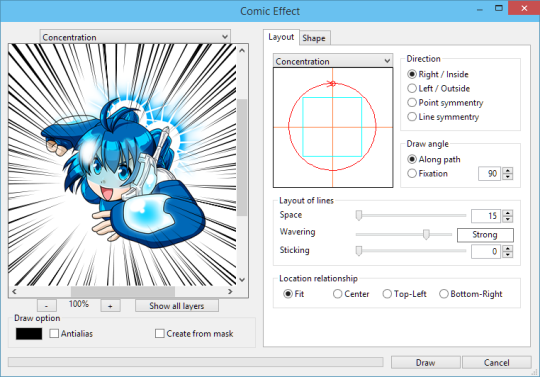Click the Space slider handle
Screen dimensions: 540x377
point(359,215)
